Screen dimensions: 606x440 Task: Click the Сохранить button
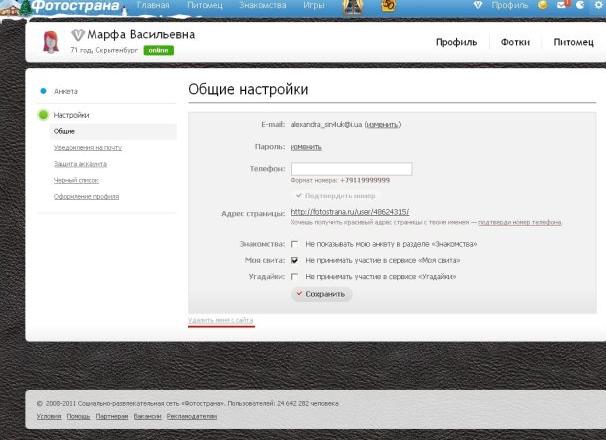tap(321, 294)
